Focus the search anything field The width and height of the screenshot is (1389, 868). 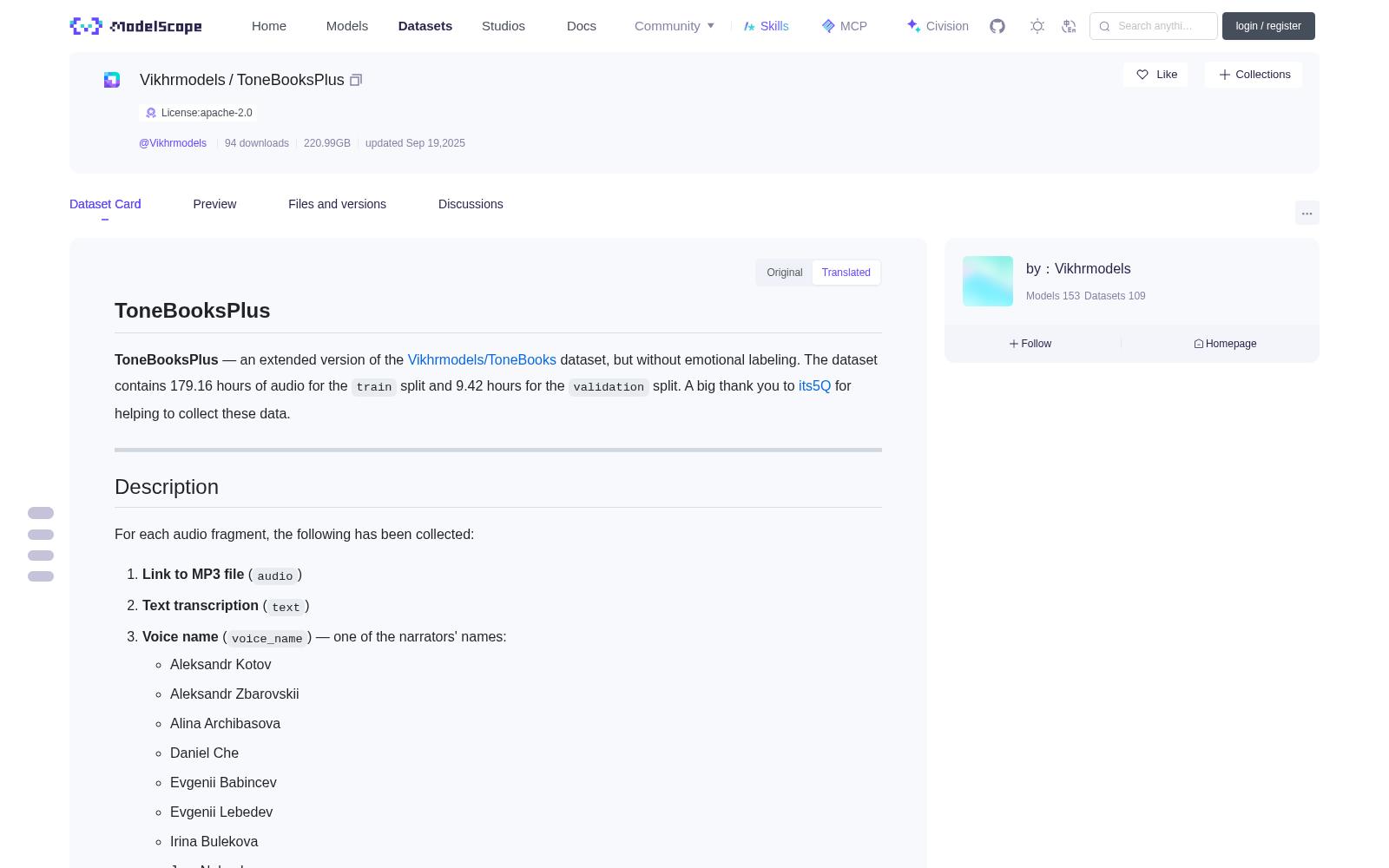pyautogui.click(x=1154, y=26)
